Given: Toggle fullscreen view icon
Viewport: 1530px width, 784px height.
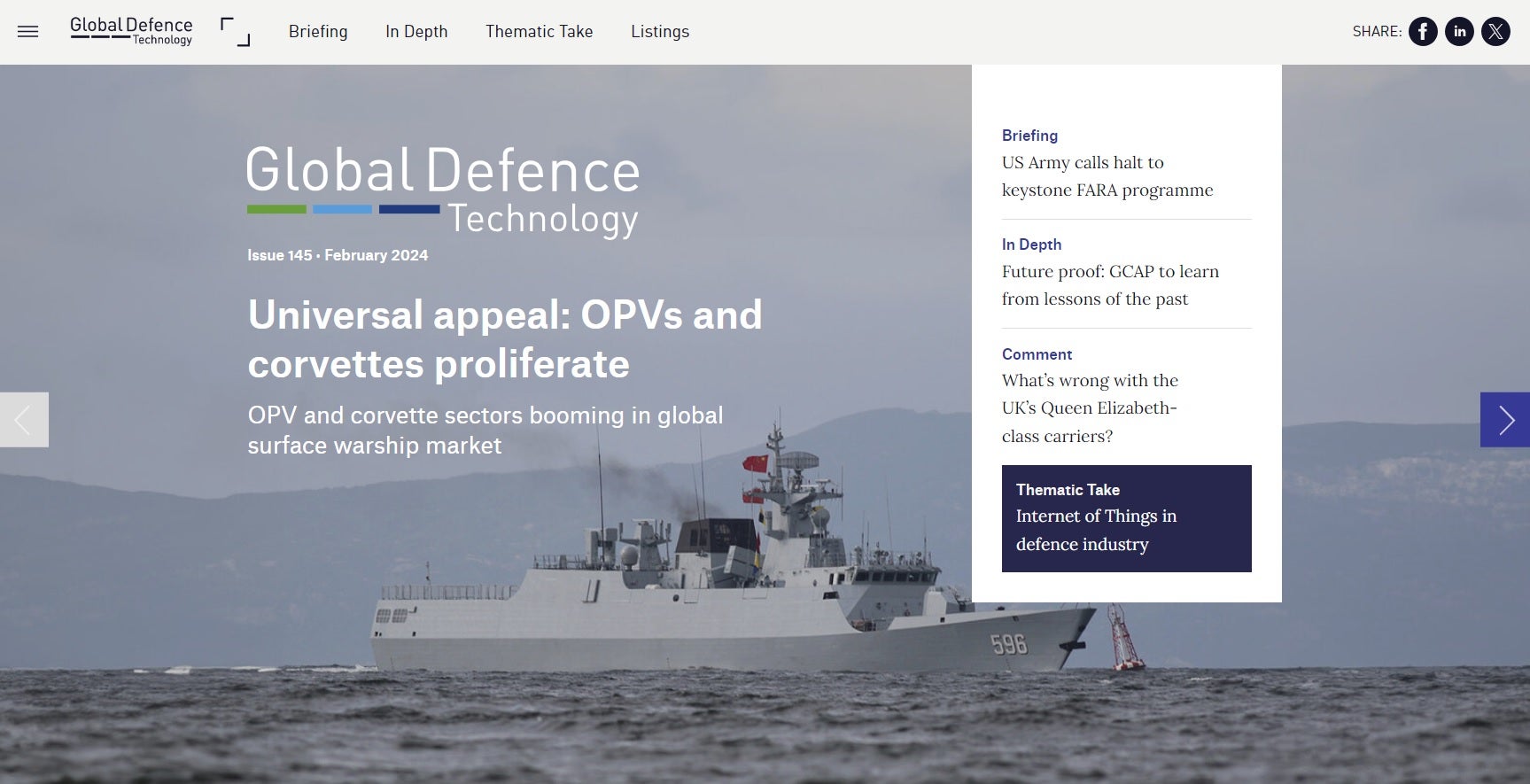Looking at the screenshot, I should point(235,32).
